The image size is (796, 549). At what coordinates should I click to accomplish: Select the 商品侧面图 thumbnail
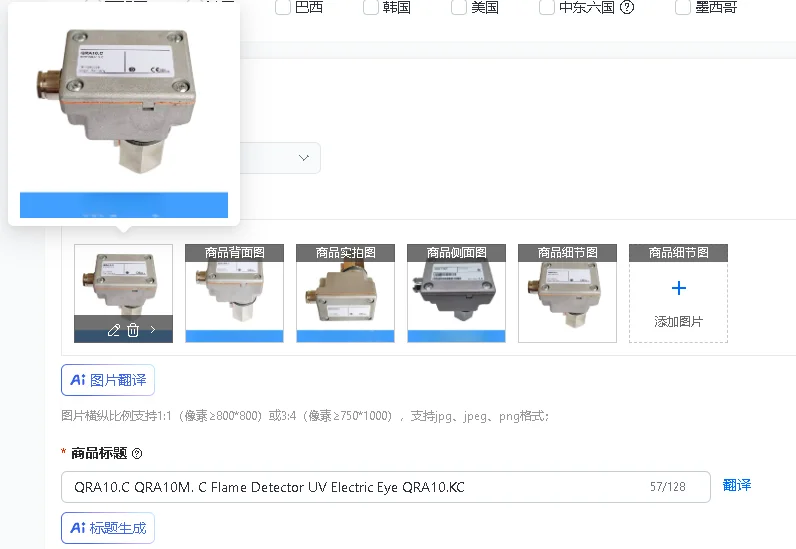pyautogui.click(x=456, y=294)
